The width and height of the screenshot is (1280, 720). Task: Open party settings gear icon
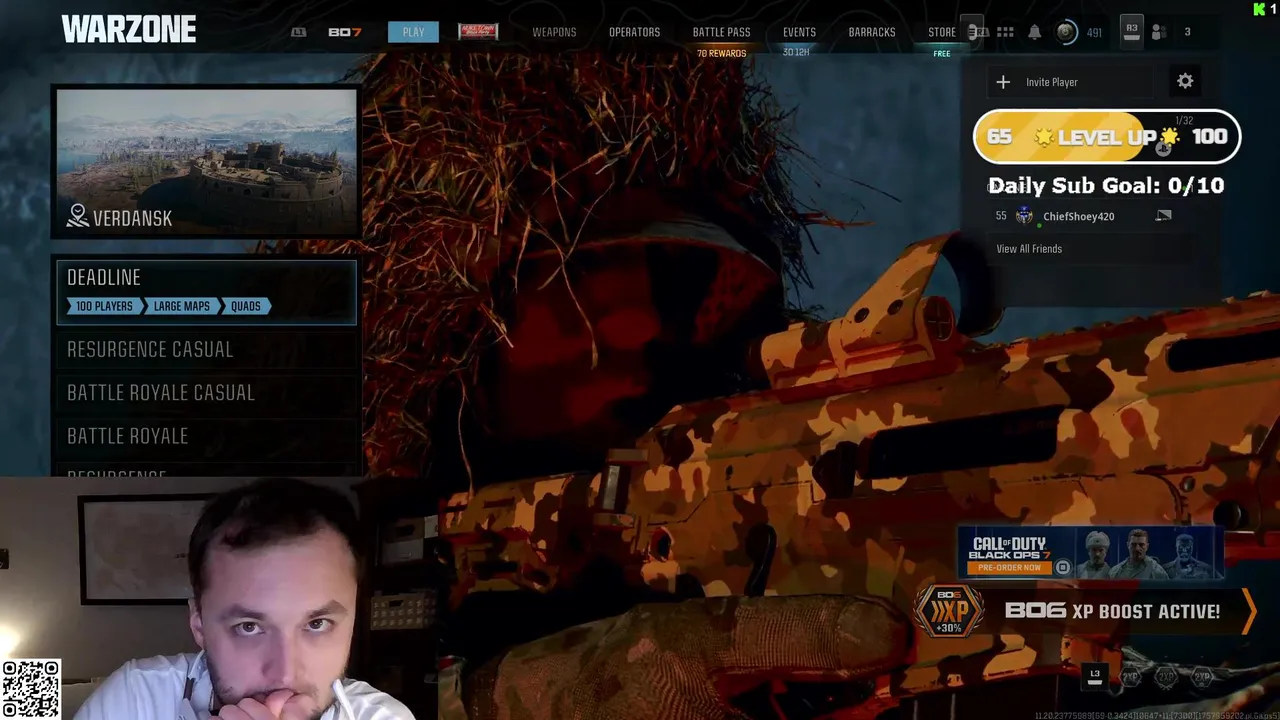pos(1185,81)
